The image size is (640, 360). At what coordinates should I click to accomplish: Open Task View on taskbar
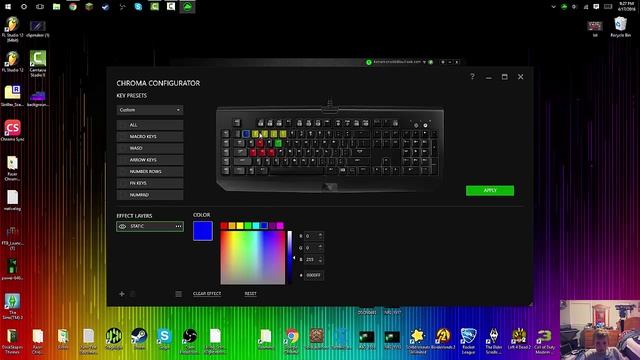[x=40, y=7]
